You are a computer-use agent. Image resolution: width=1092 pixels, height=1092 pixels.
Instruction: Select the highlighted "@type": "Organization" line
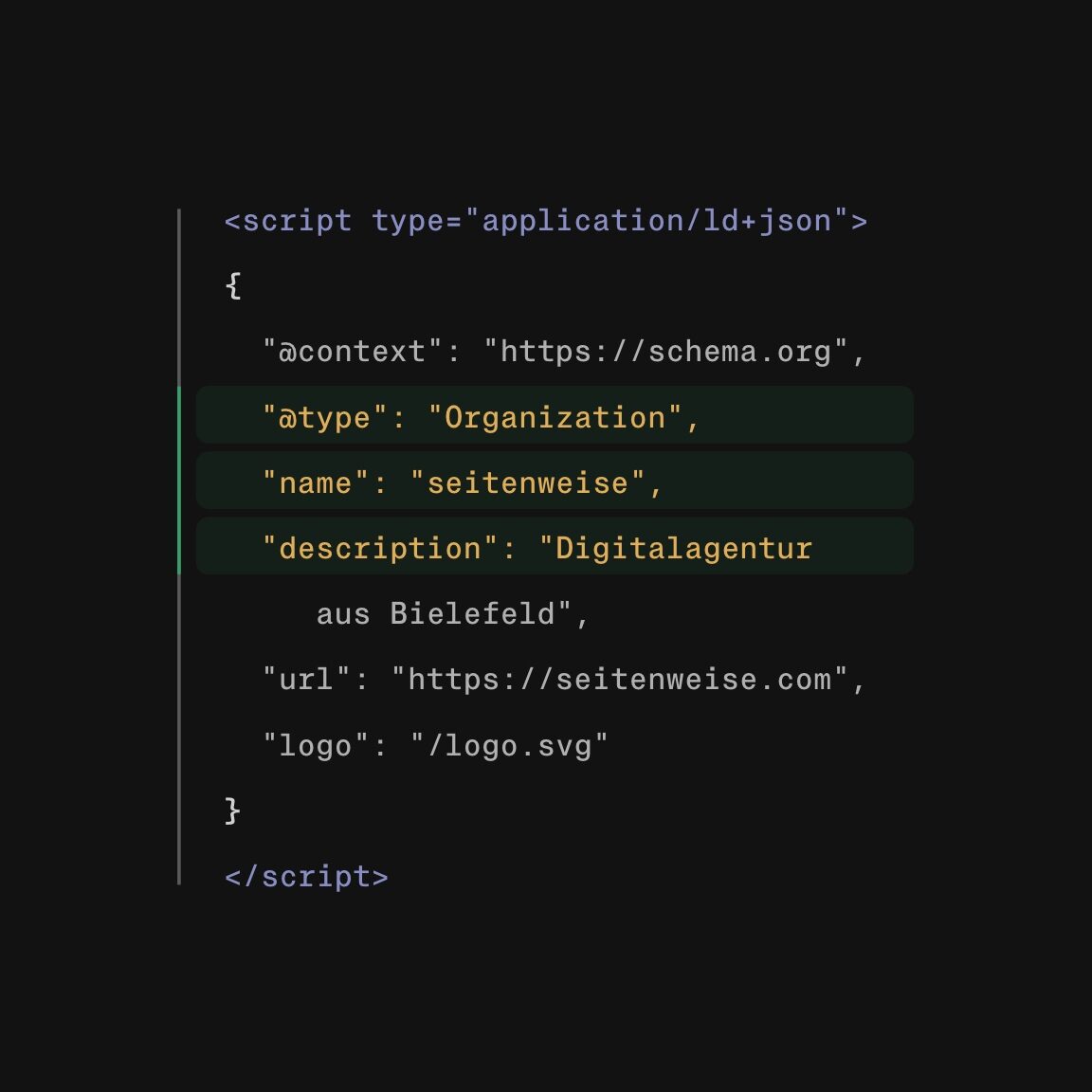point(555,415)
